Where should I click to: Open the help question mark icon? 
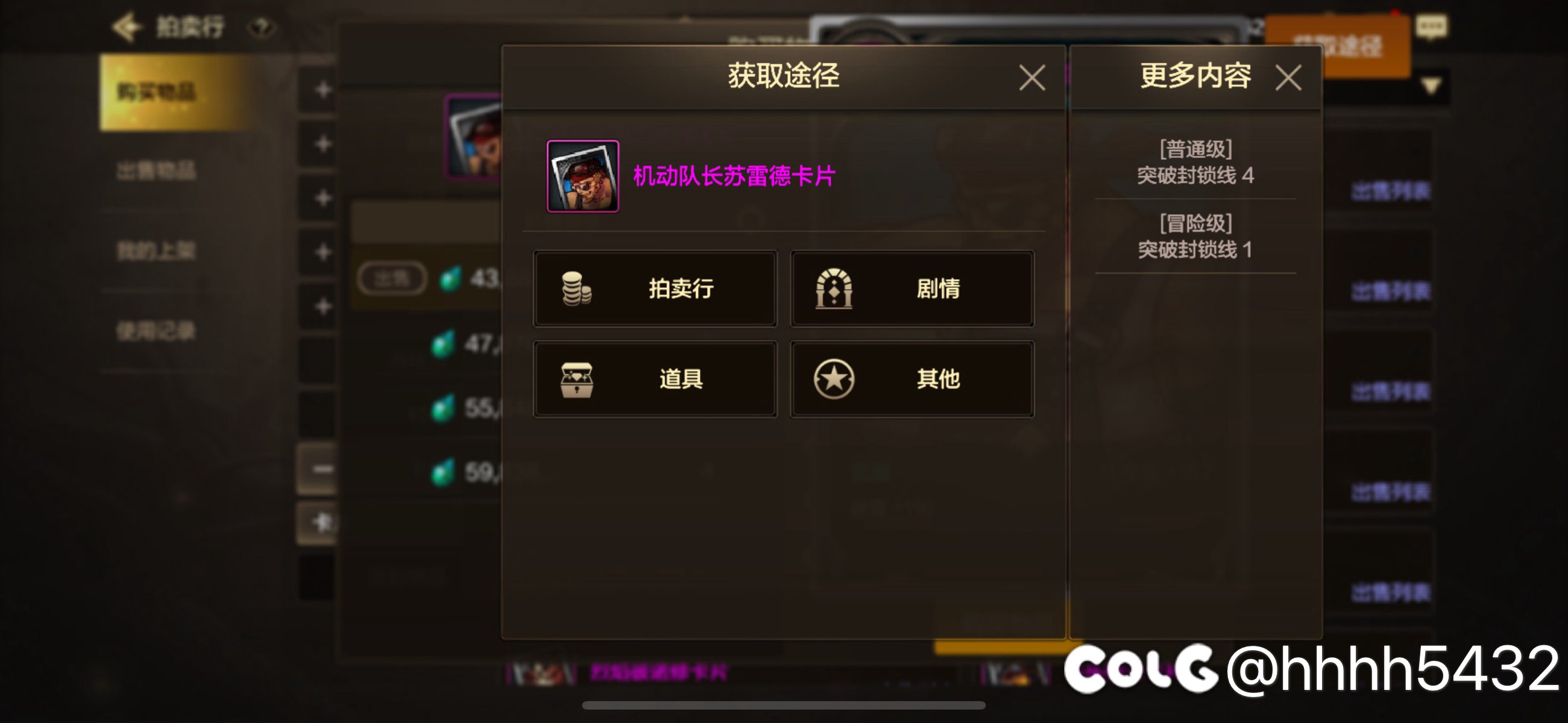coord(262,27)
